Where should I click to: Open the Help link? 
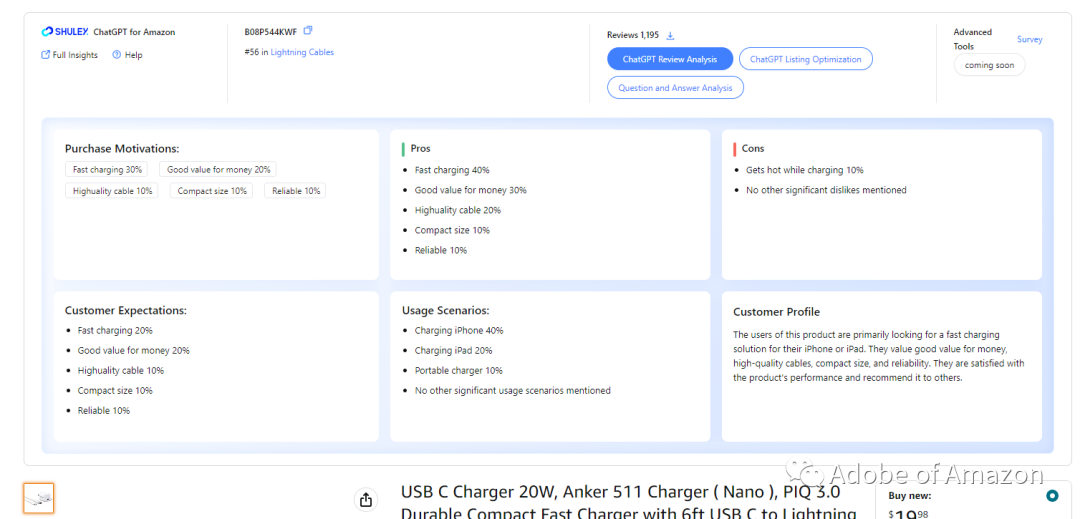tap(127, 55)
